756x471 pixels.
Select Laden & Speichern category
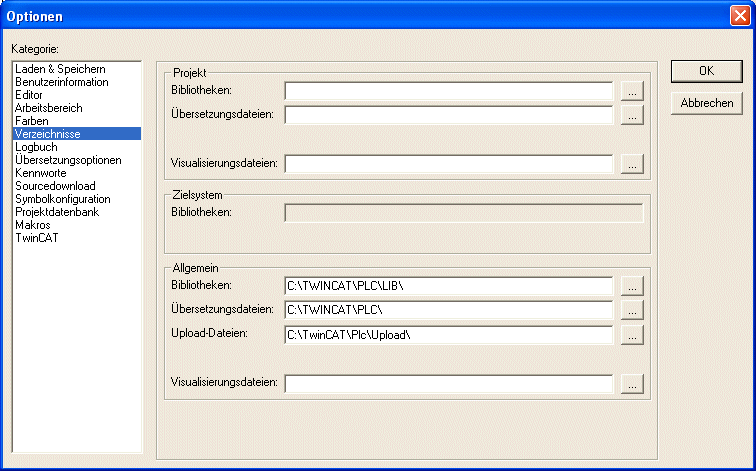click(60, 69)
